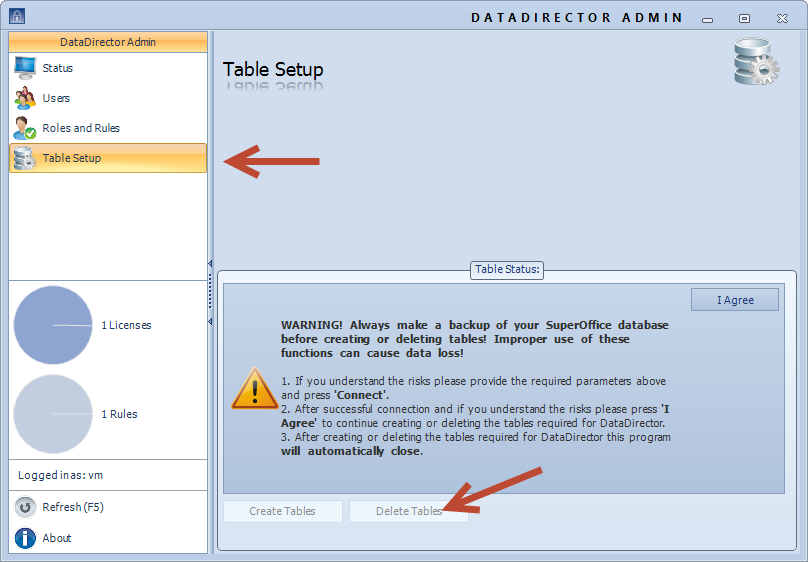Open the Status section

pyautogui.click(x=108, y=68)
